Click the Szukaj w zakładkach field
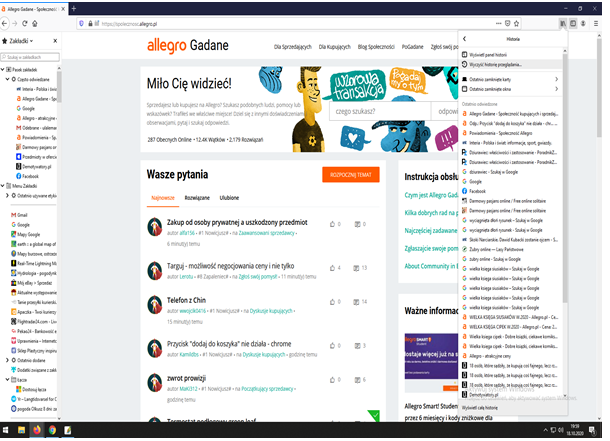610x441 pixels. [32, 56]
